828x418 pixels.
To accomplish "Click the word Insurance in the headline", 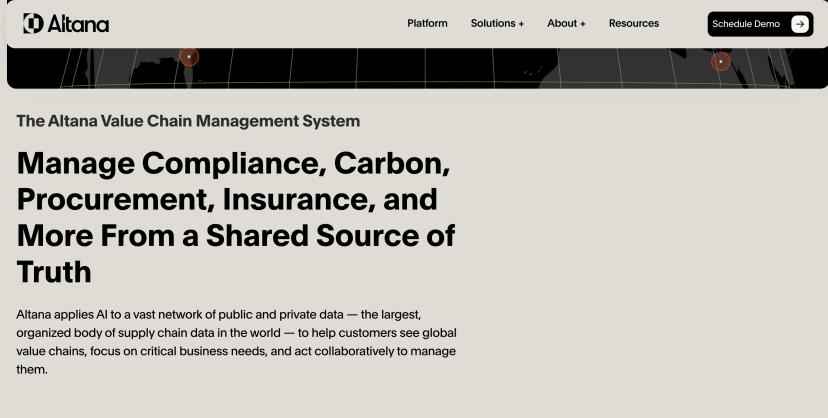I will pos(288,199).
